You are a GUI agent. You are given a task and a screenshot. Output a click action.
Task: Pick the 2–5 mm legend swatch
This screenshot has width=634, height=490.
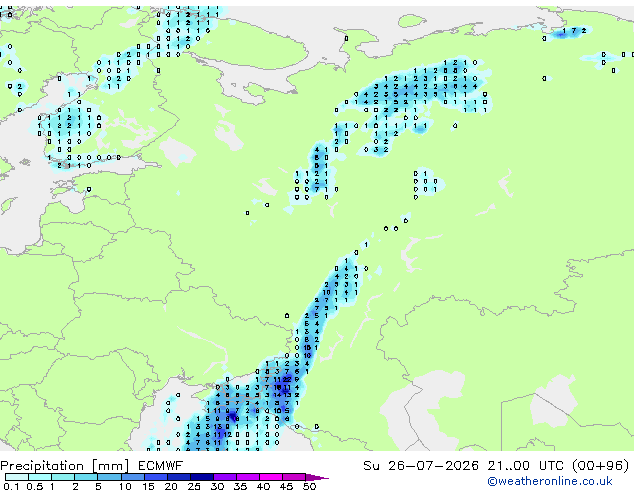[x=86, y=477]
